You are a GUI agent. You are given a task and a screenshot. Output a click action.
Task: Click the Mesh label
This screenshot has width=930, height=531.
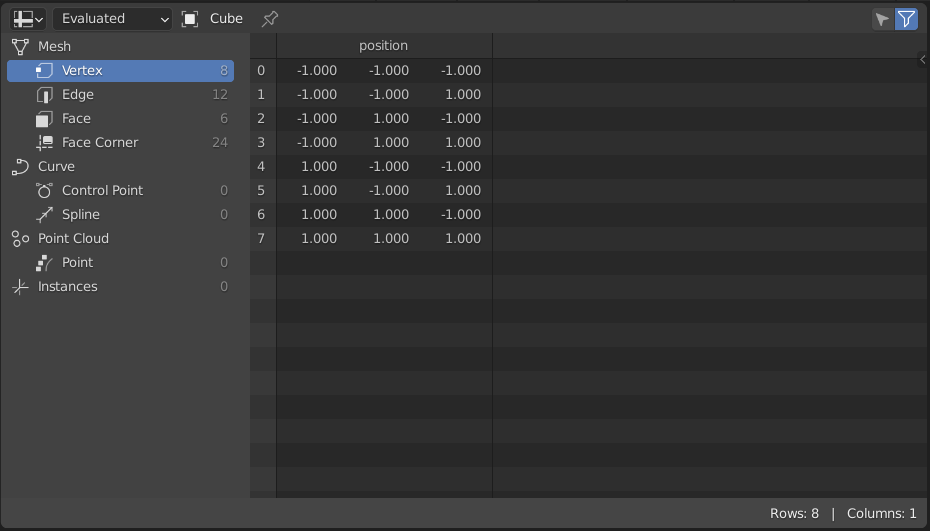[55, 46]
